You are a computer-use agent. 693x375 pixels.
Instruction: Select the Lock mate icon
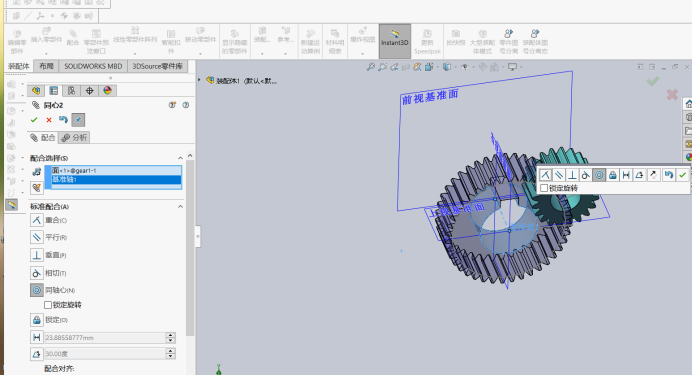[37, 320]
